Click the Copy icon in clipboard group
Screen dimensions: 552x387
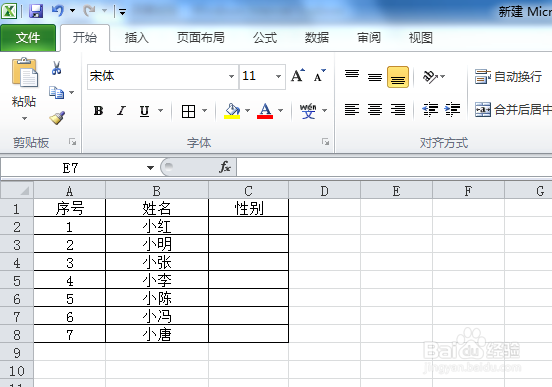56,92
